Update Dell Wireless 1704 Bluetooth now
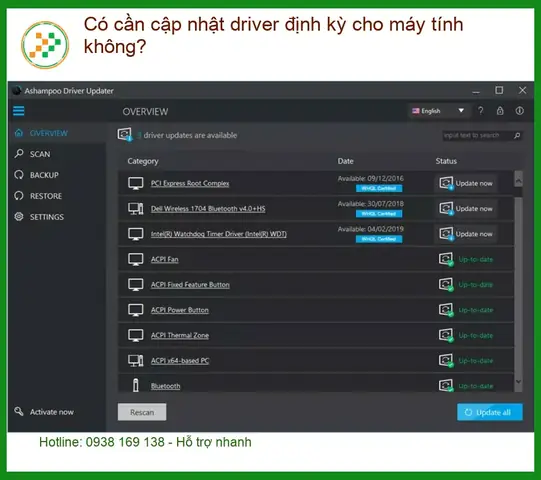The image size is (541, 480). [x=465, y=208]
